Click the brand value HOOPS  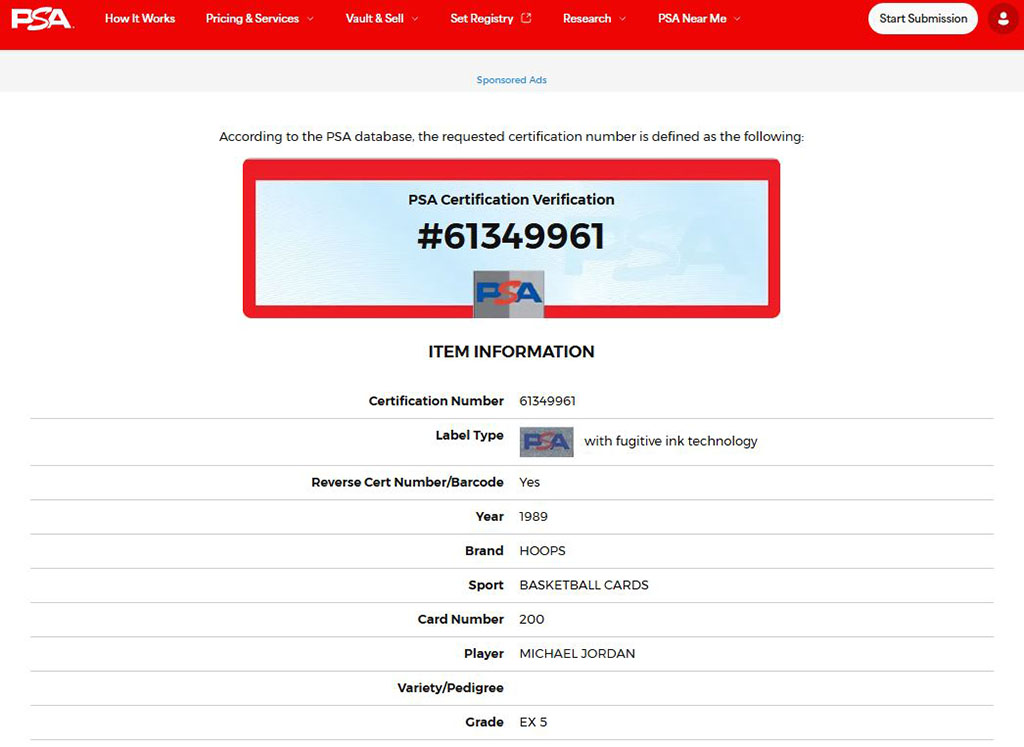[542, 551]
